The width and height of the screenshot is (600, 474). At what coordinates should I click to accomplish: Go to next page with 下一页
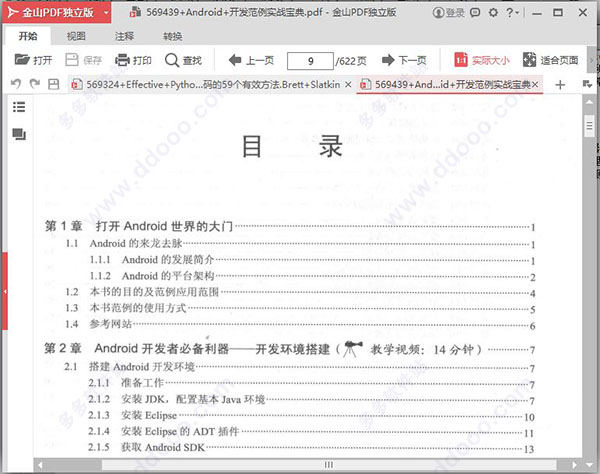point(404,60)
